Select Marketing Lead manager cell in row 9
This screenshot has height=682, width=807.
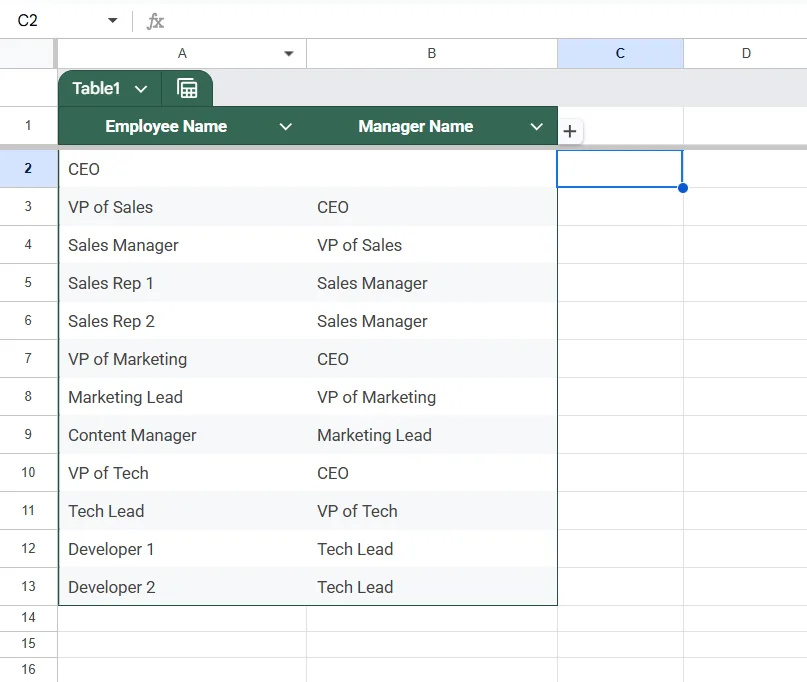pos(432,435)
